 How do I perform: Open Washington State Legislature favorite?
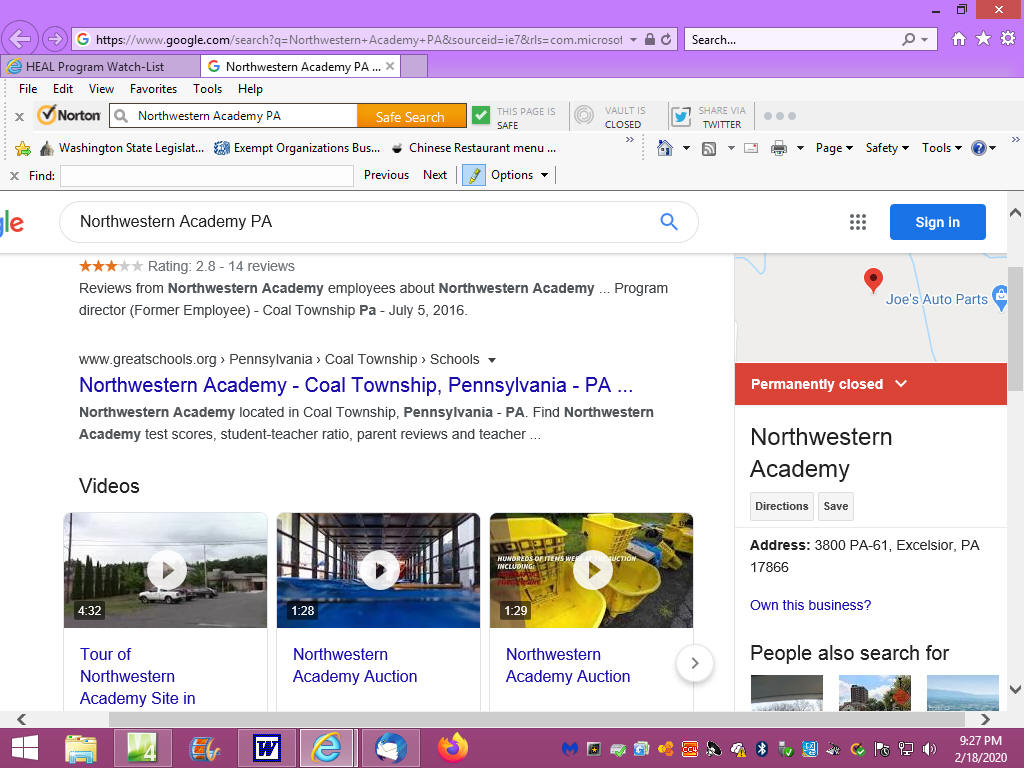122,148
